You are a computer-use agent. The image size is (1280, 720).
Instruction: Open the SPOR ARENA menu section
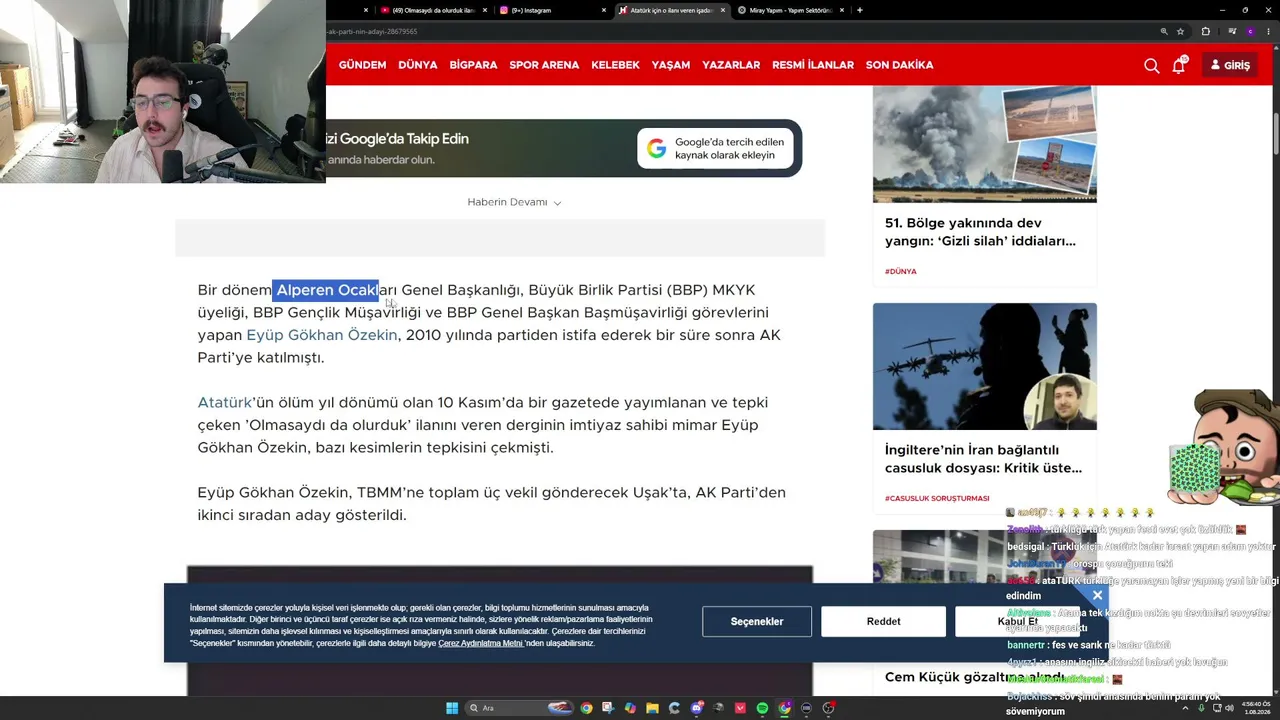click(544, 65)
